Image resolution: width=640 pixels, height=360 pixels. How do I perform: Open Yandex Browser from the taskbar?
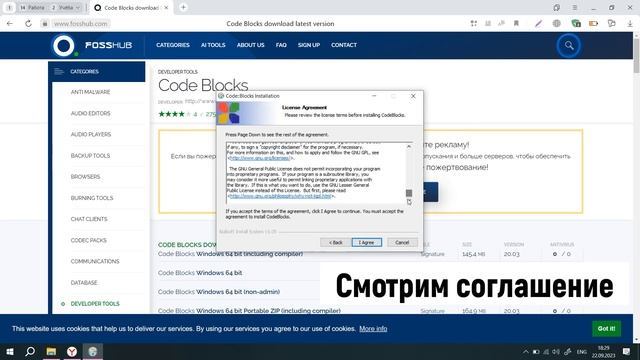pos(72,351)
